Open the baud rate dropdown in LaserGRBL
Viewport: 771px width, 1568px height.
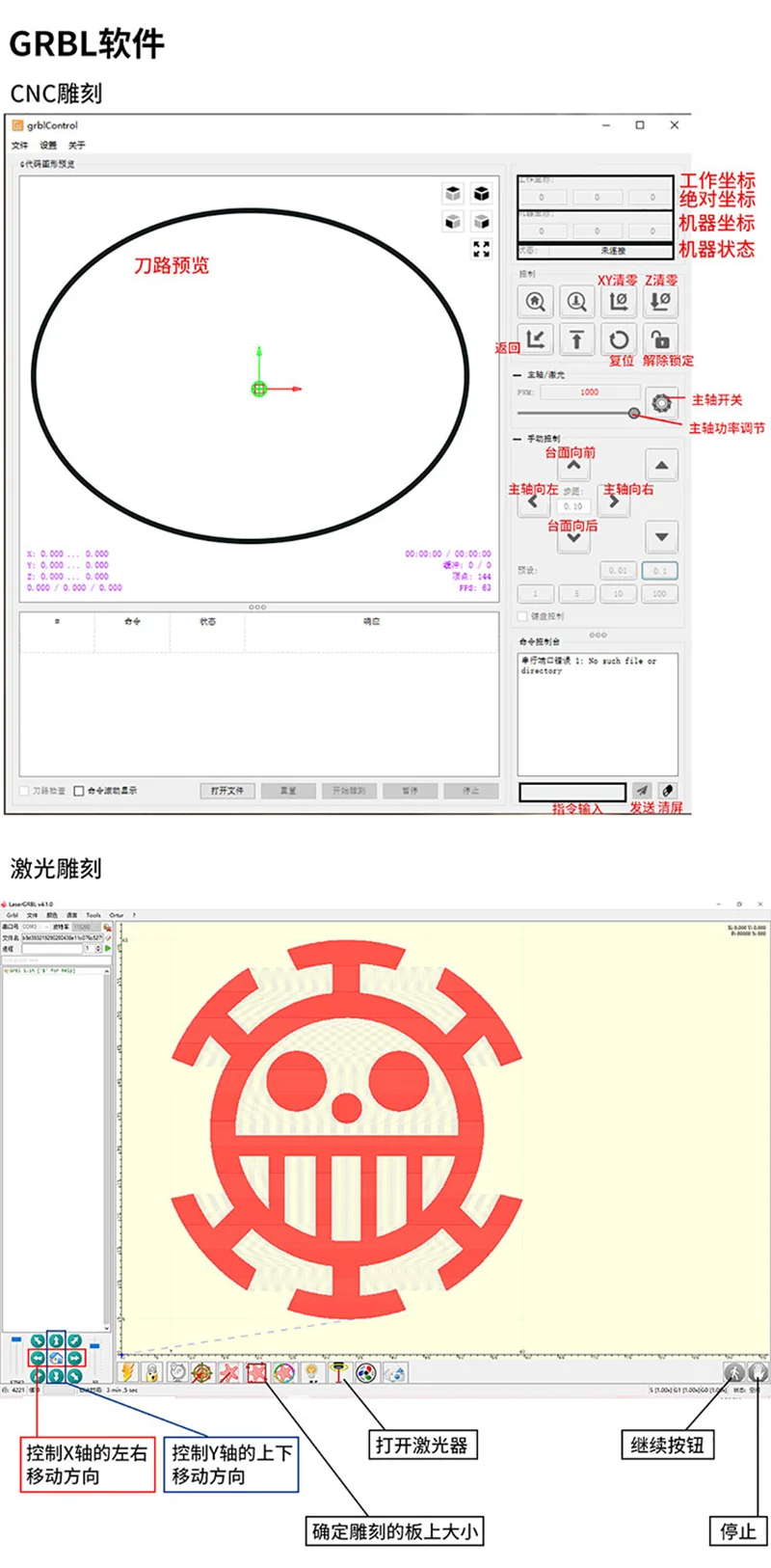pos(86,927)
